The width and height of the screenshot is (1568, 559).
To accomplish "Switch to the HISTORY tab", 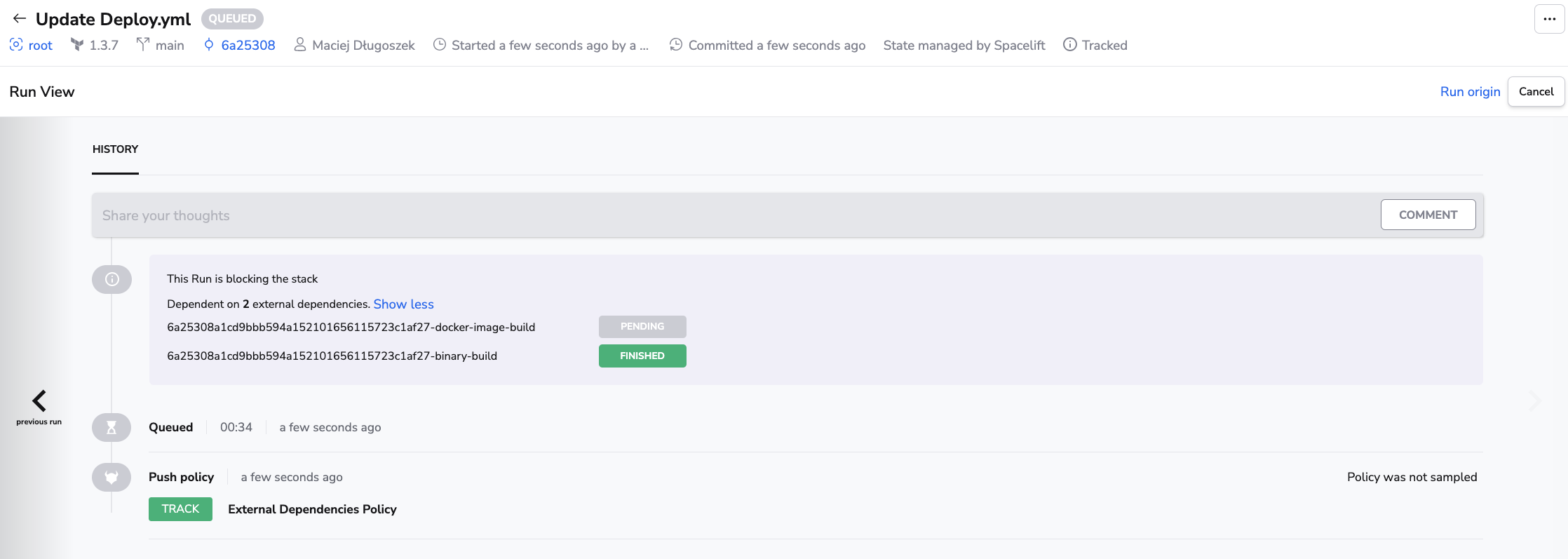I will coord(116,149).
